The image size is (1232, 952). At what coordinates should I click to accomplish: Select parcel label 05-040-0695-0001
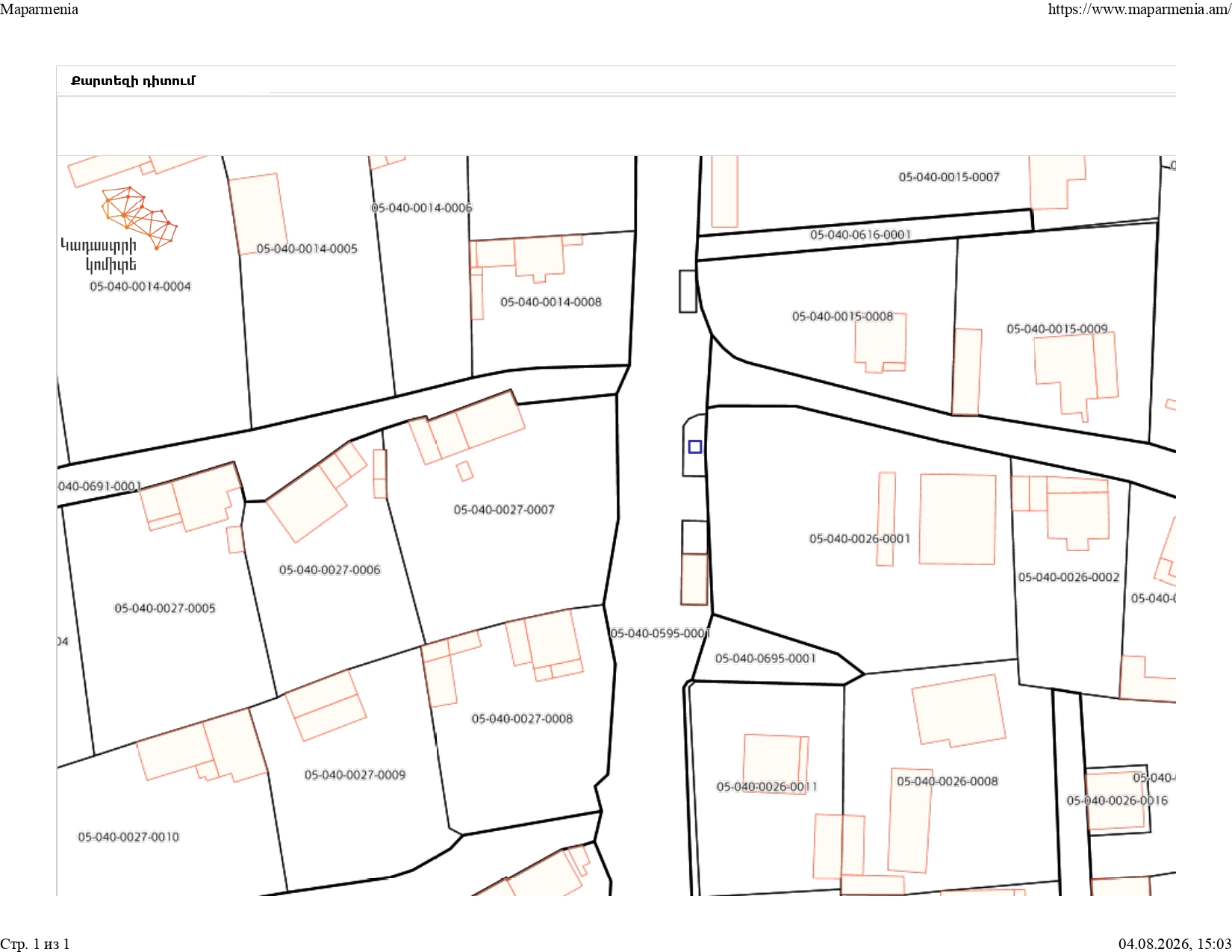[765, 659]
